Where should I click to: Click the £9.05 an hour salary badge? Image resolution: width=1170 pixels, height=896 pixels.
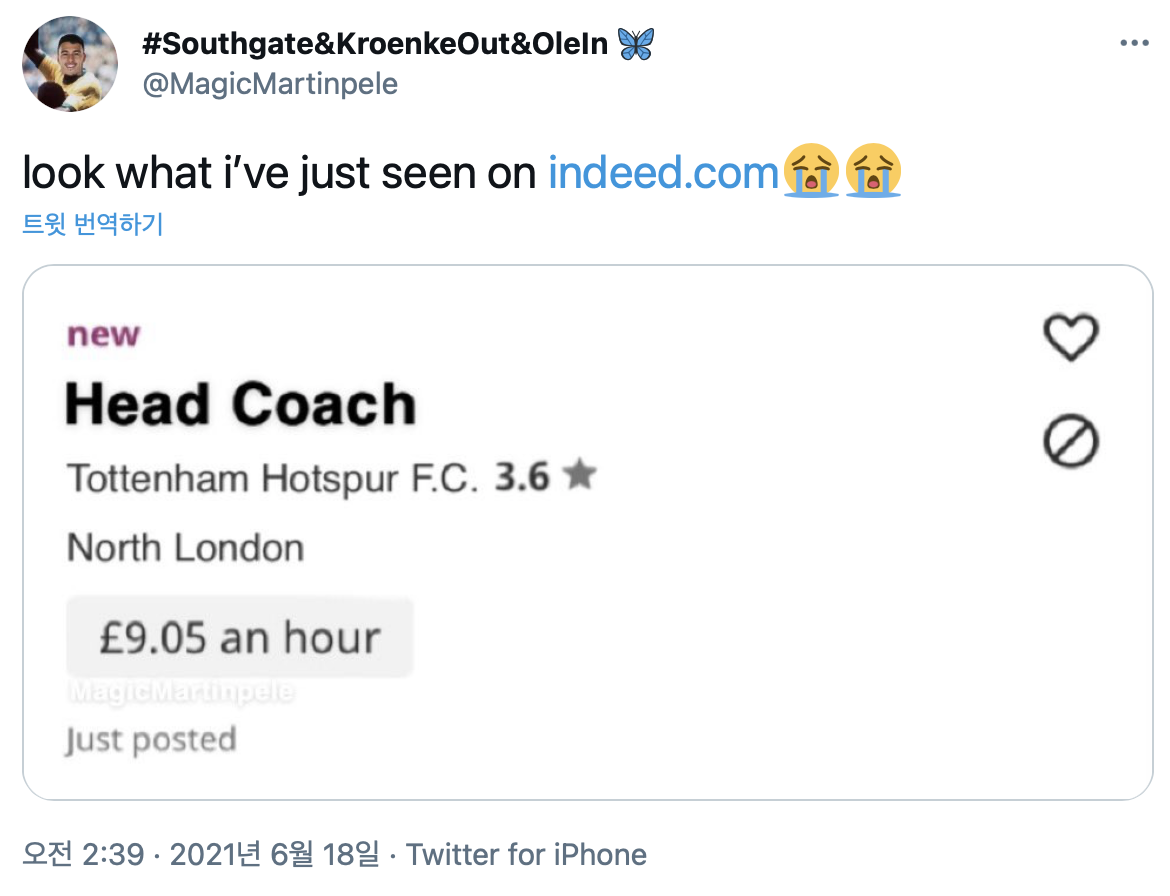coord(240,637)
